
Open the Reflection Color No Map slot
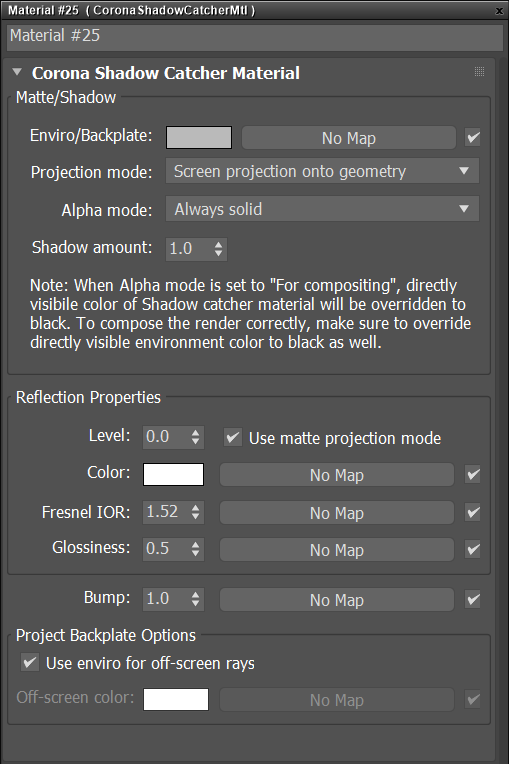pos(337,475)
